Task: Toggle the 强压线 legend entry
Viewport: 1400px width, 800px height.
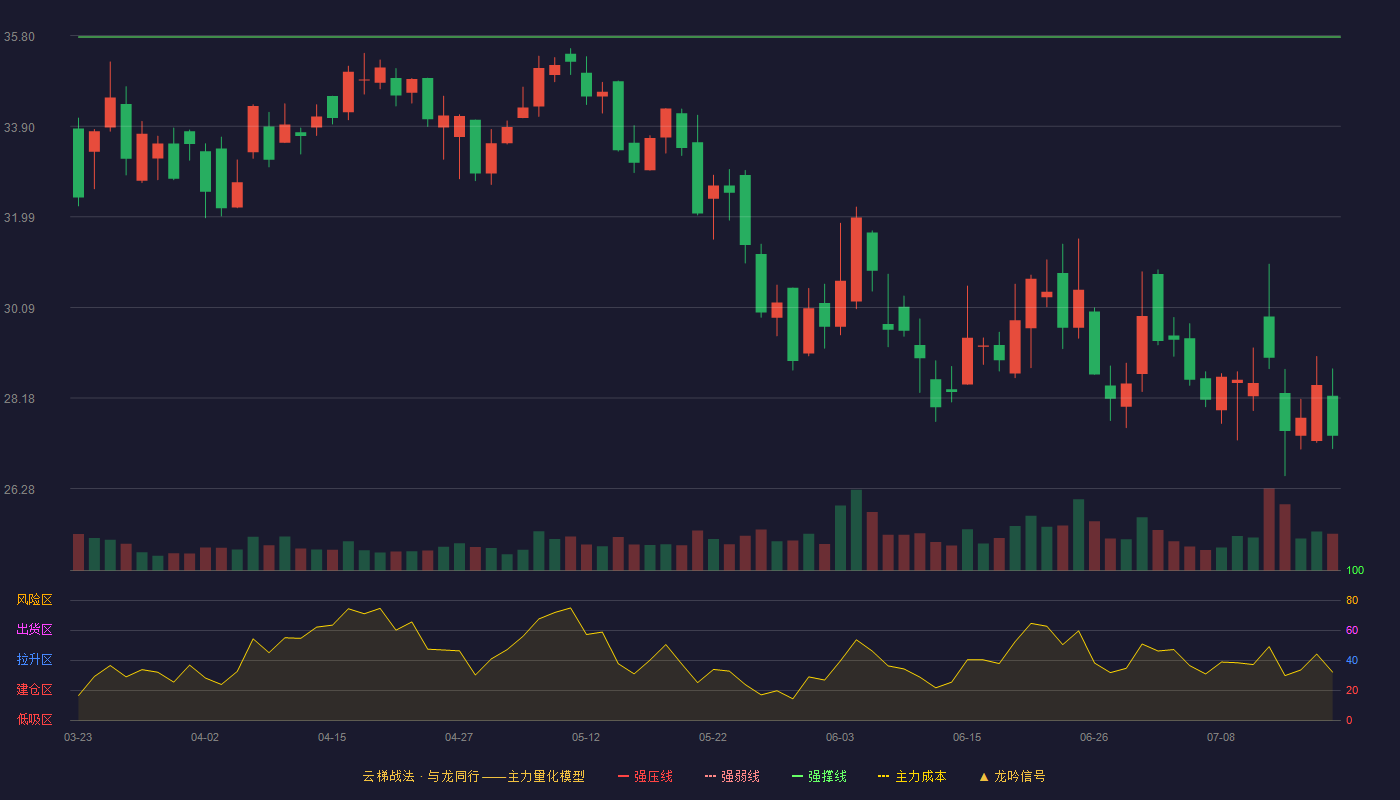Action: click(645, 776)
